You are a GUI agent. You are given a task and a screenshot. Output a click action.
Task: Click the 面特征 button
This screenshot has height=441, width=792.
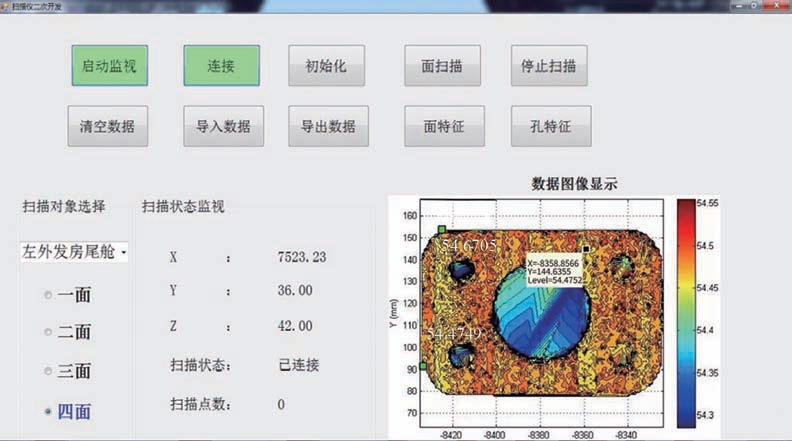443,127
